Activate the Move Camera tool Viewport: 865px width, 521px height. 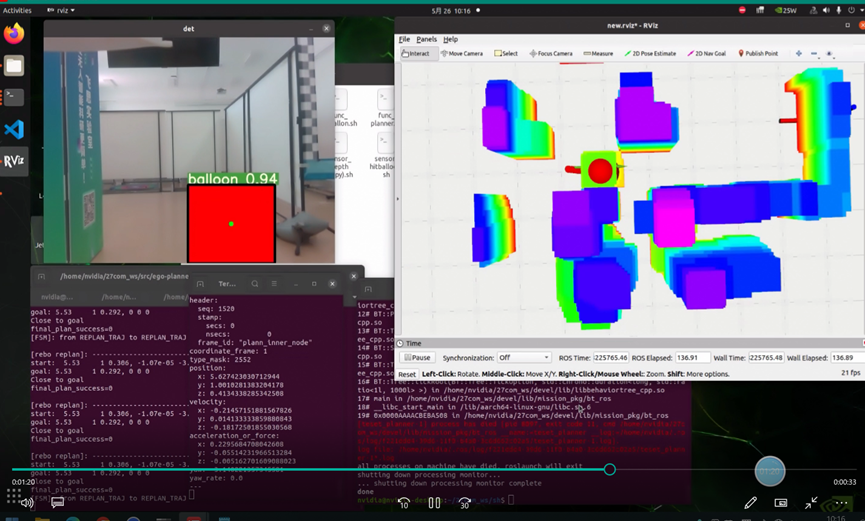(x=462, y=54)
